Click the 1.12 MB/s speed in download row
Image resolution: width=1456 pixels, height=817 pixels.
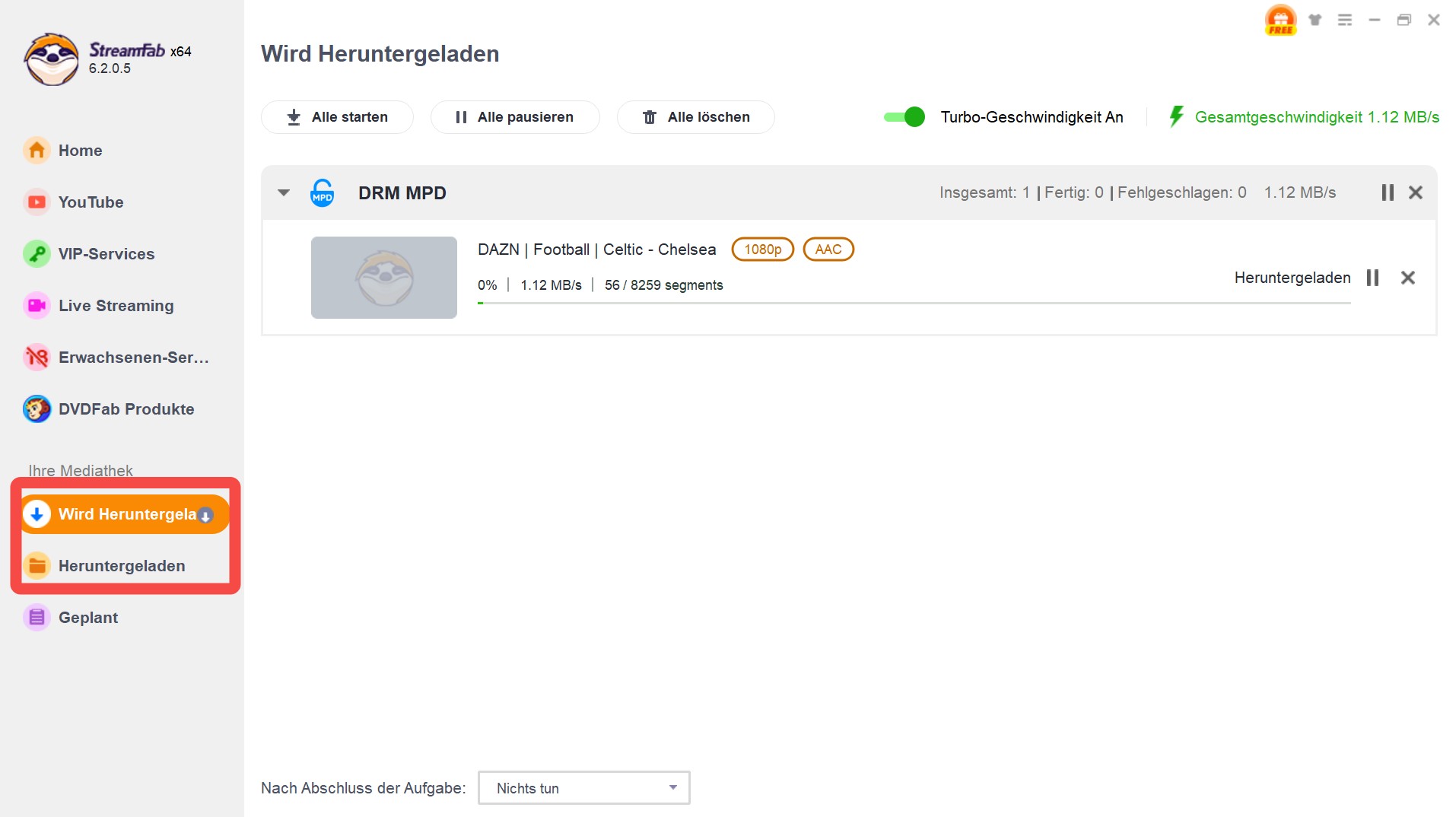tap(551, 285)
